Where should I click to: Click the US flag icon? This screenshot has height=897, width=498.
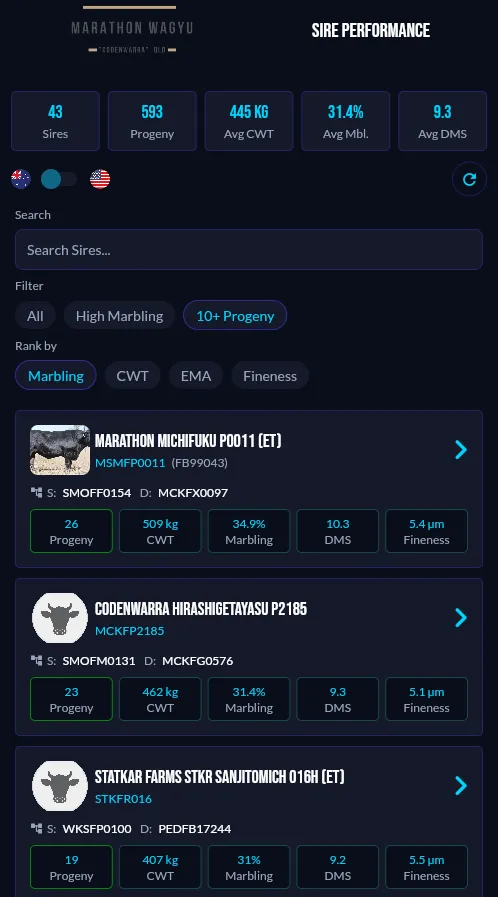tap(100, 179)
